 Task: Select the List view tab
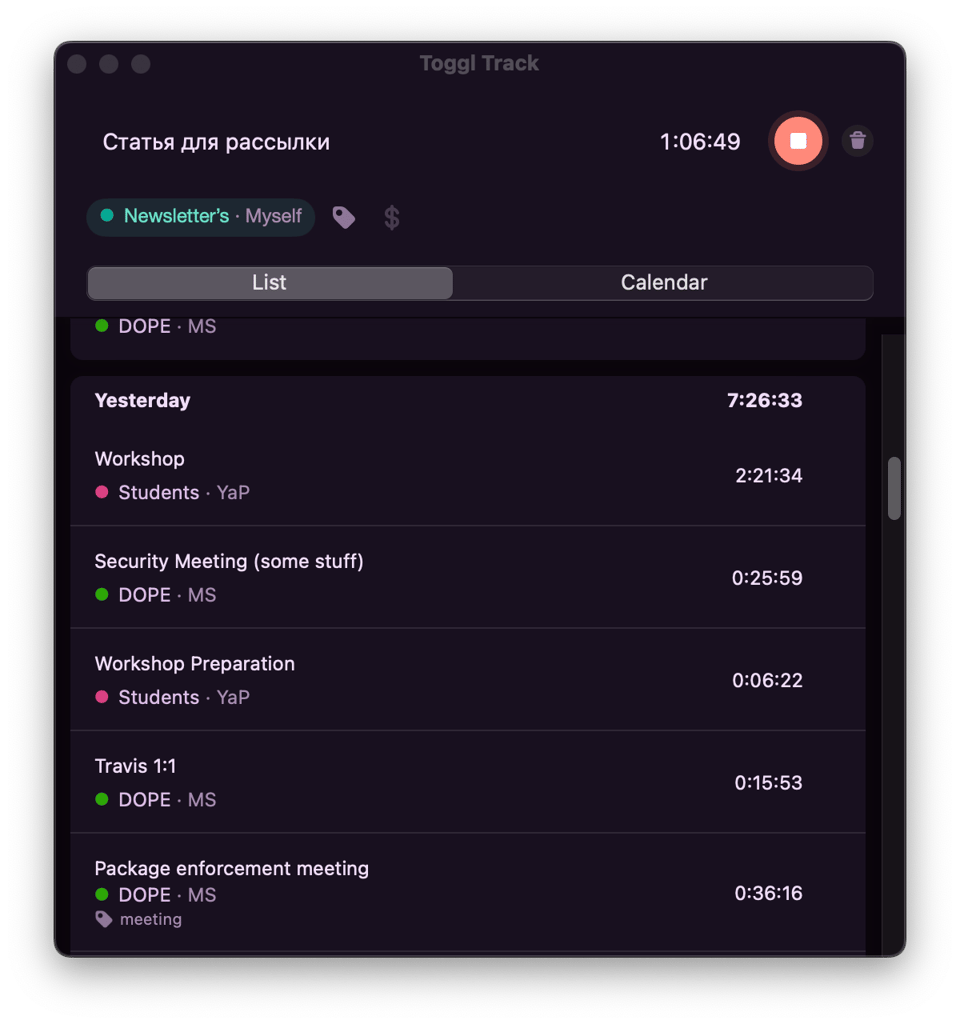click(270, 283)
